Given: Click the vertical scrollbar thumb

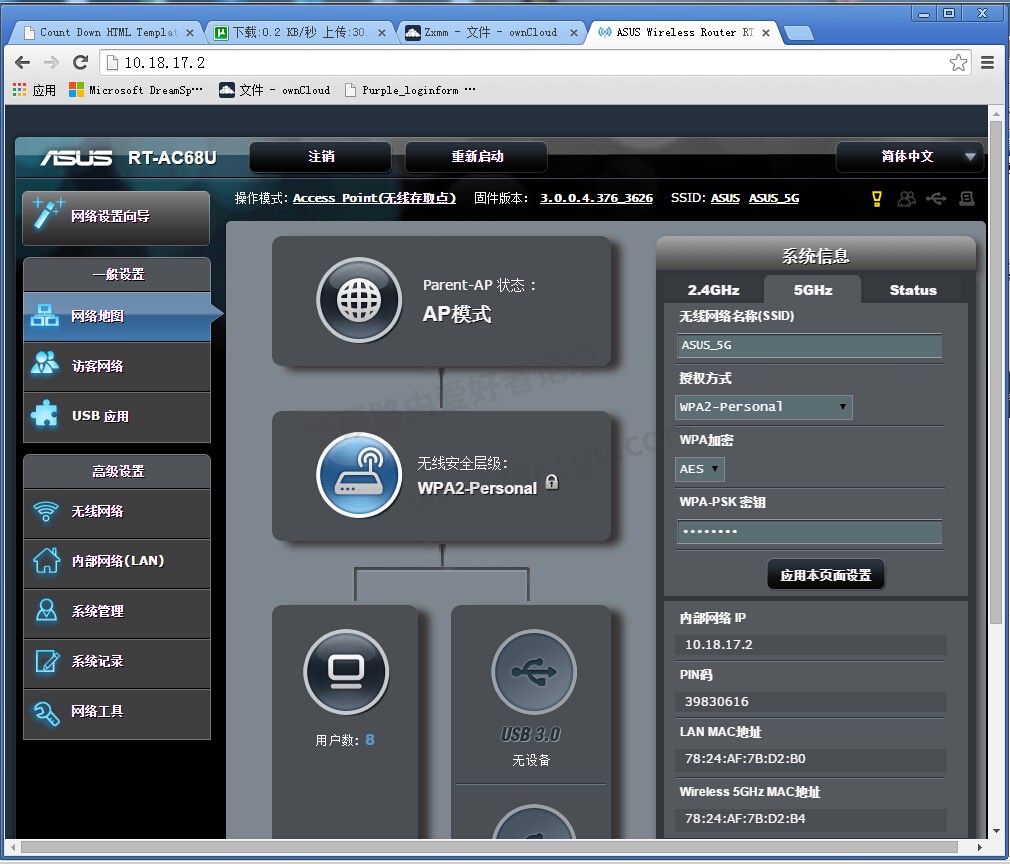Looking at the screenshot, I should [x=996, y=372].
